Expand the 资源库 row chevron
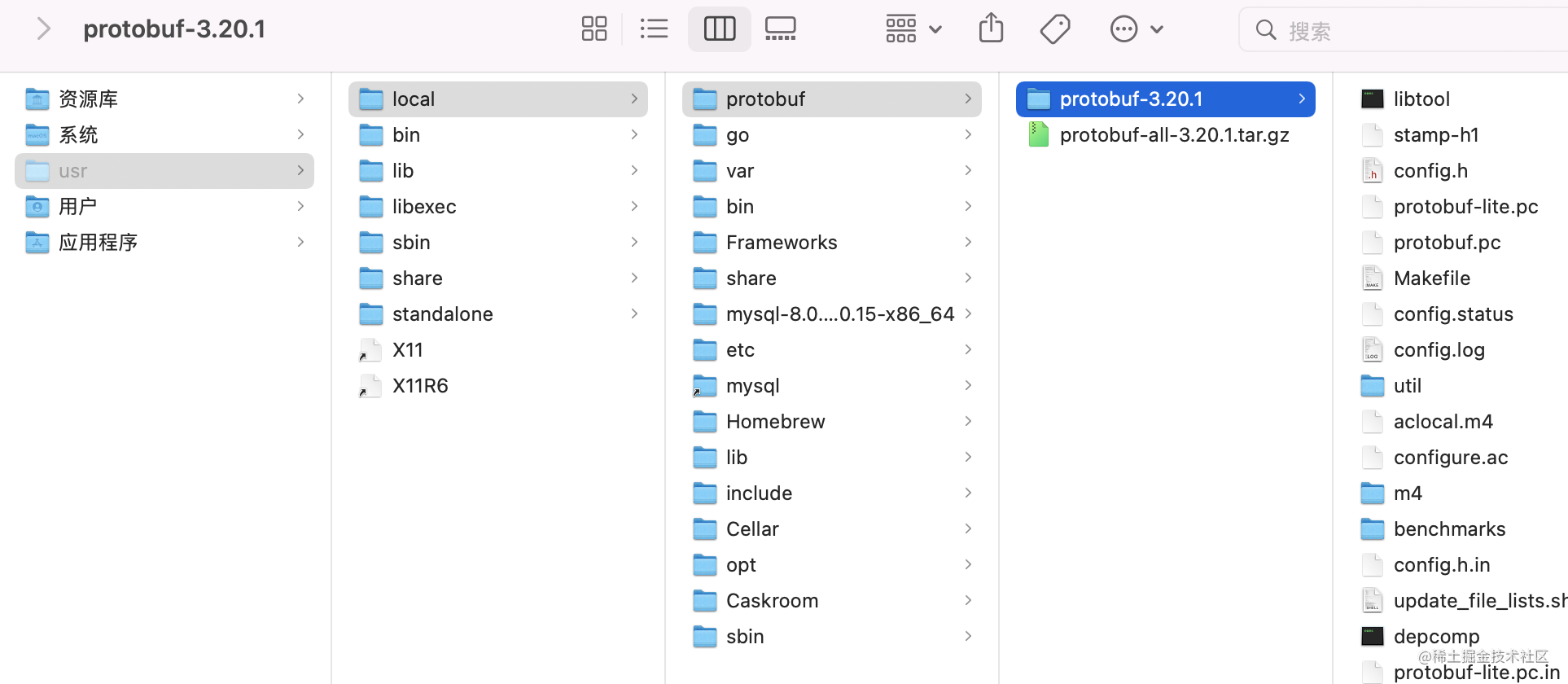 [x=300, y=99]
